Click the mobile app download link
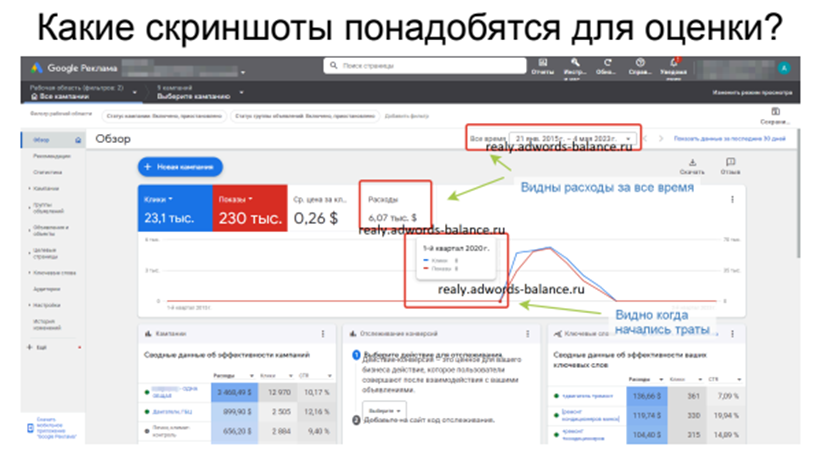The image size is (821, 469). click(57, 428)
